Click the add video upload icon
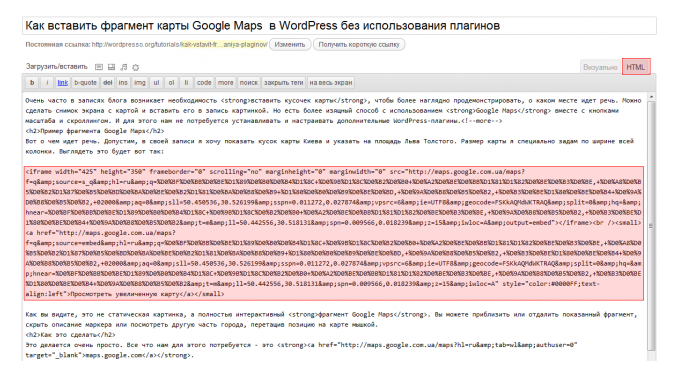 (111, 67)
